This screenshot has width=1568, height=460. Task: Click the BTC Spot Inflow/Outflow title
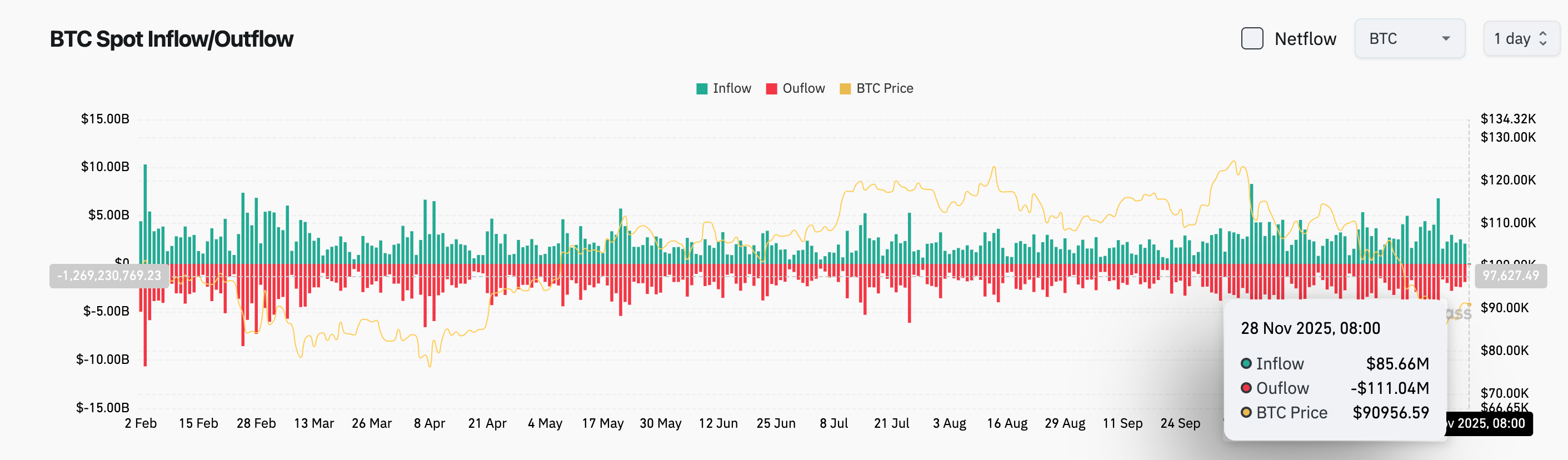click(171, 39)
